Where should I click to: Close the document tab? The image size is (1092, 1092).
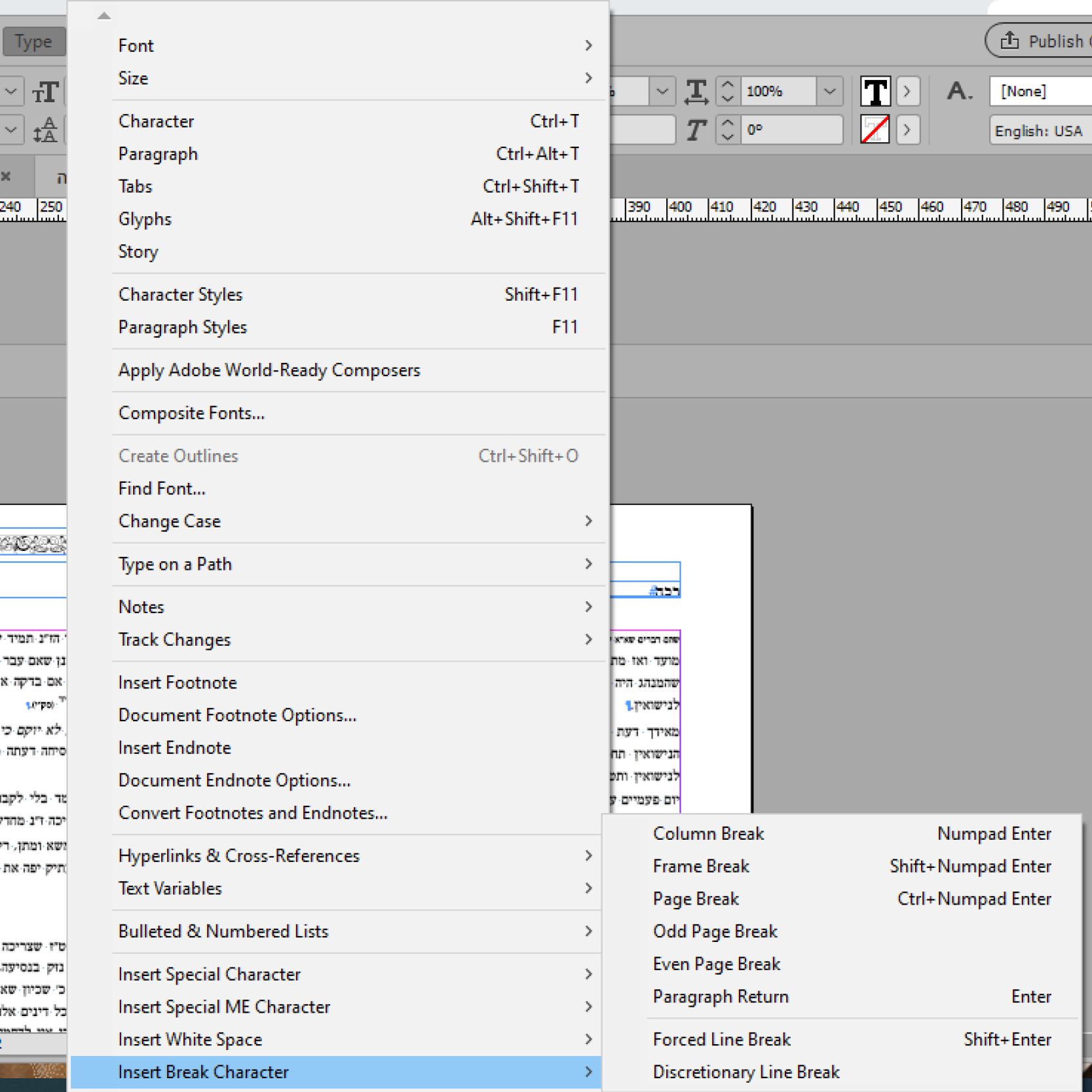click(x=6, y=176)
